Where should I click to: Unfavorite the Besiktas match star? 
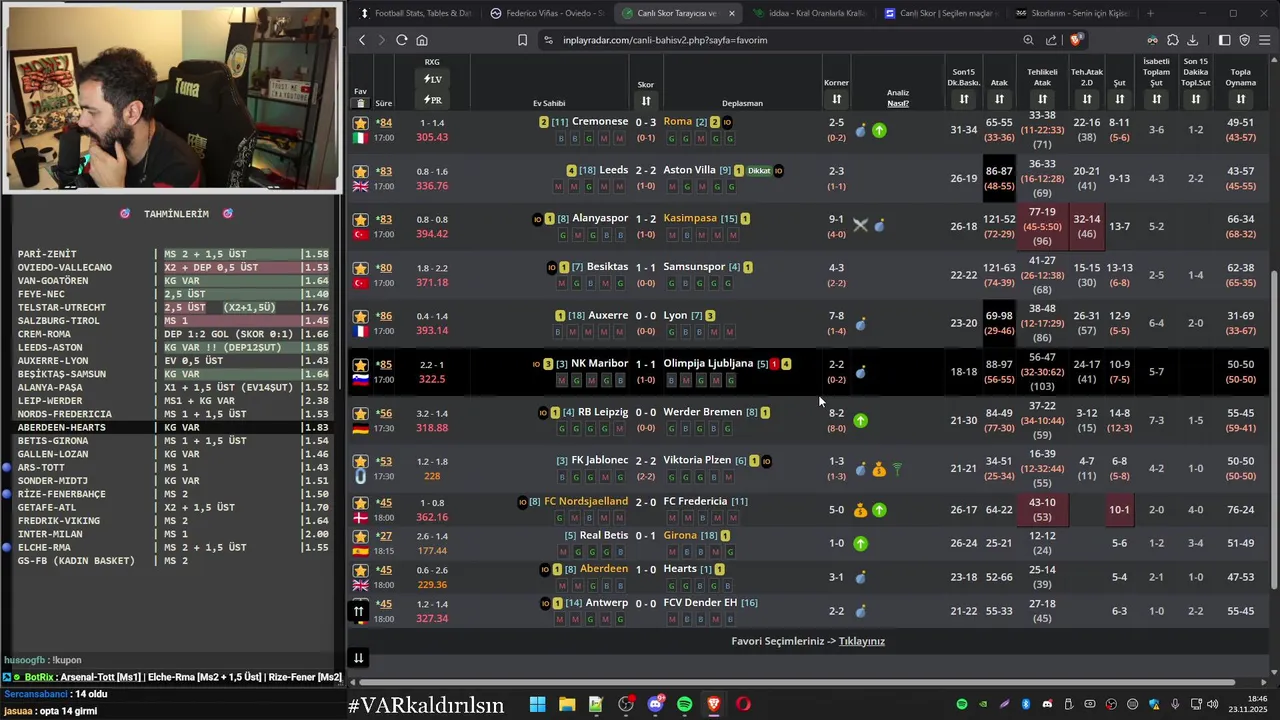click(x=361, y=268)
